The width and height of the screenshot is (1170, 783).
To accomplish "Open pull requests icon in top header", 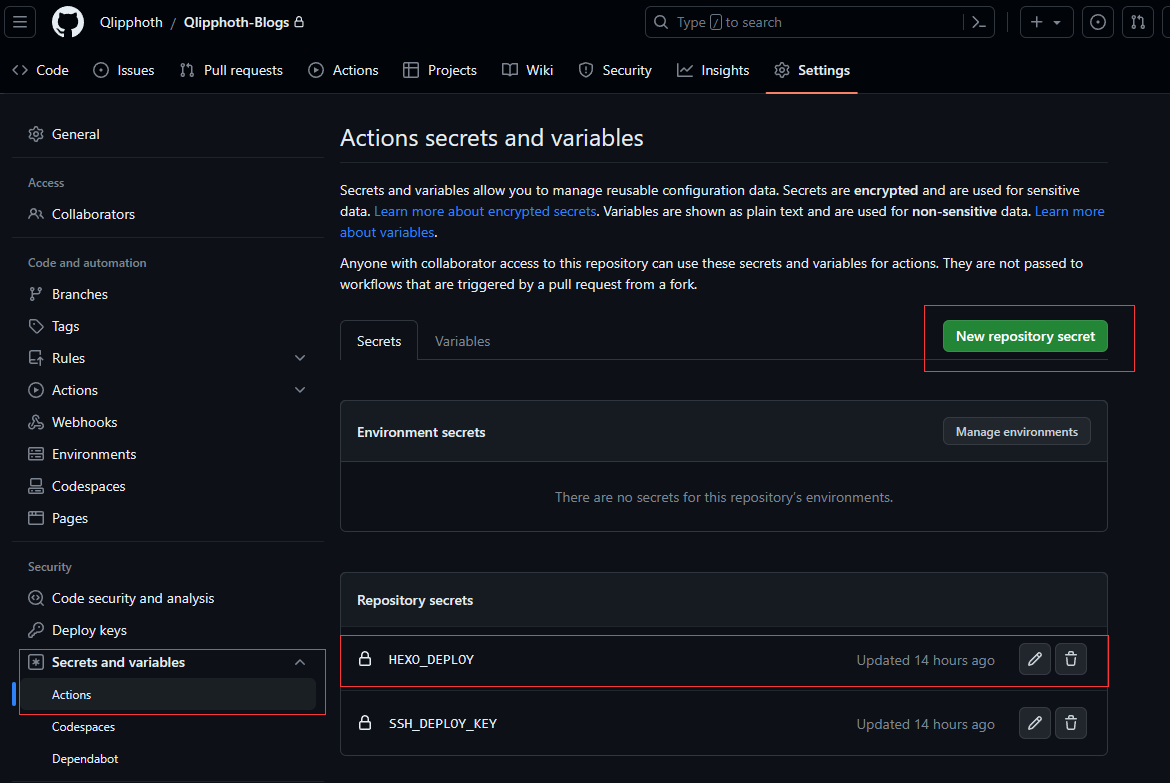I will [1138, 22].
